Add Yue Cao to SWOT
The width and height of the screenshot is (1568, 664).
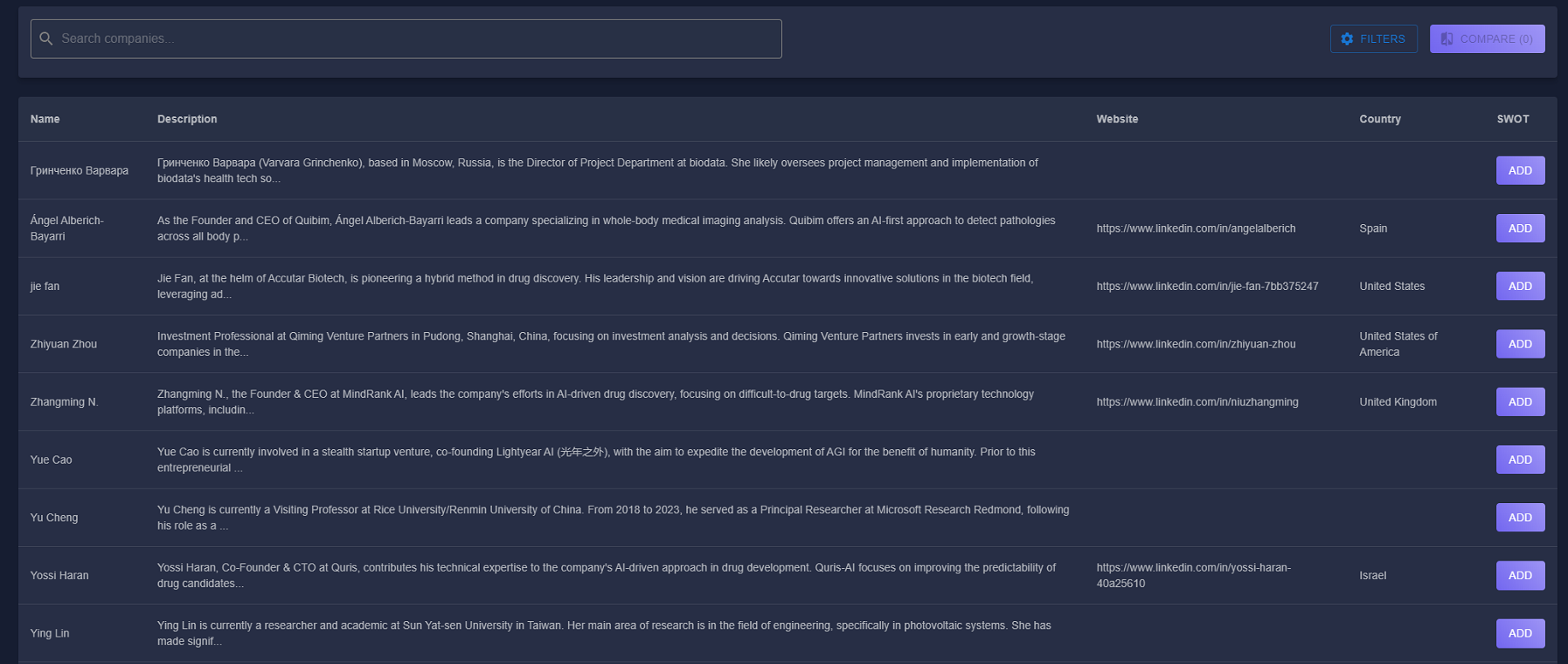click(1519, 459)
